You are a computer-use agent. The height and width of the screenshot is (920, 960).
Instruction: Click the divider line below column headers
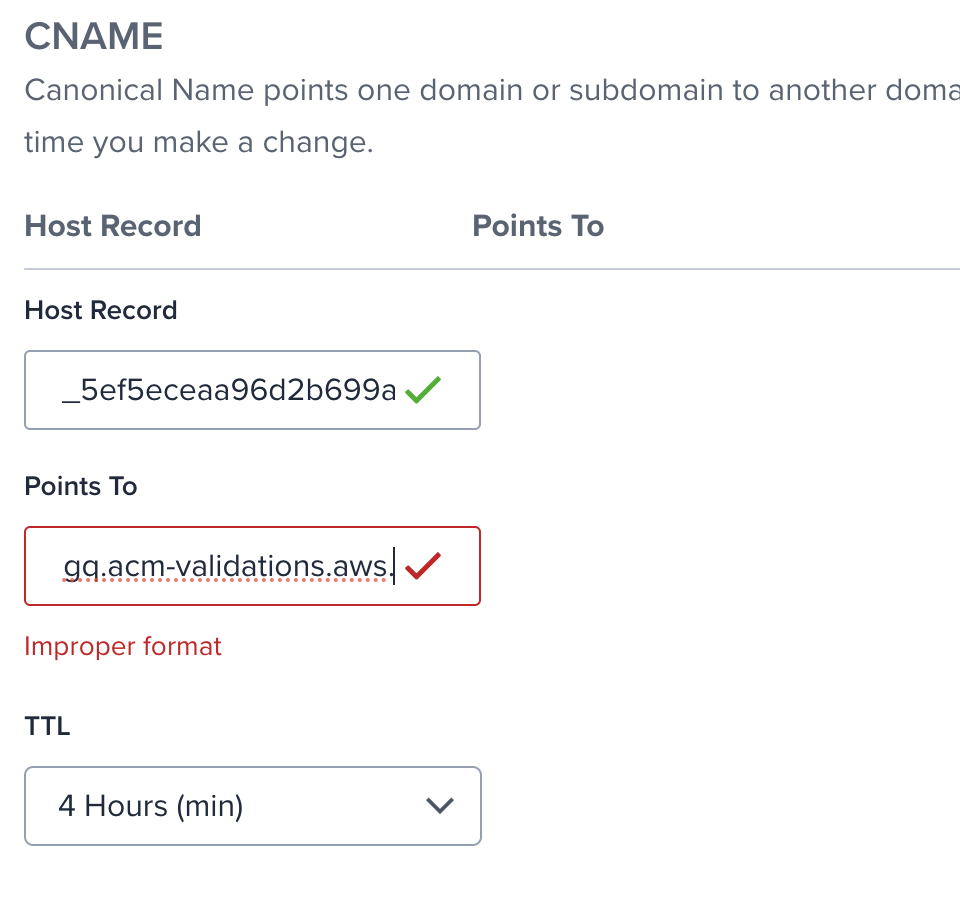(x=490, y=269)
